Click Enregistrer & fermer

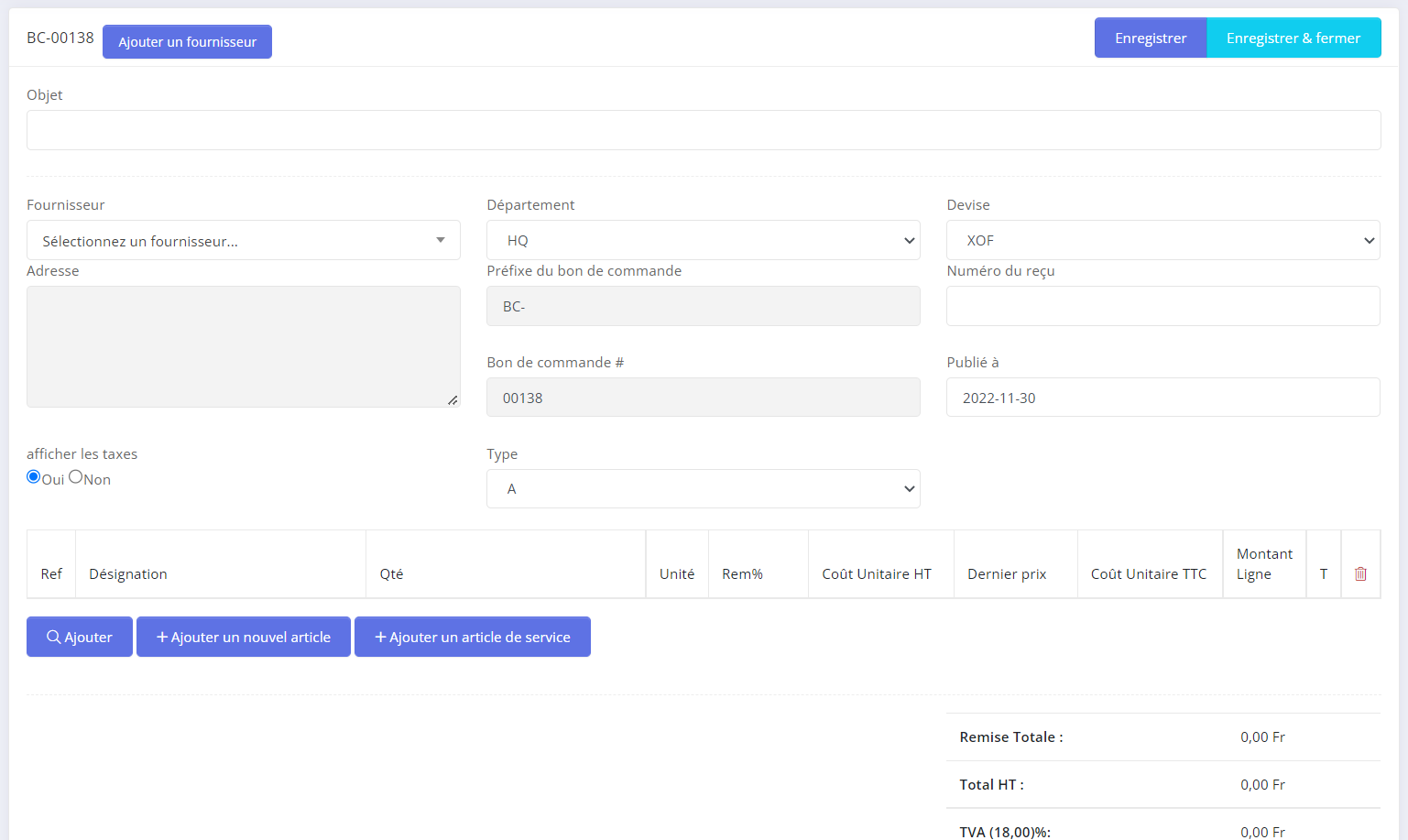click(1293, 38)
